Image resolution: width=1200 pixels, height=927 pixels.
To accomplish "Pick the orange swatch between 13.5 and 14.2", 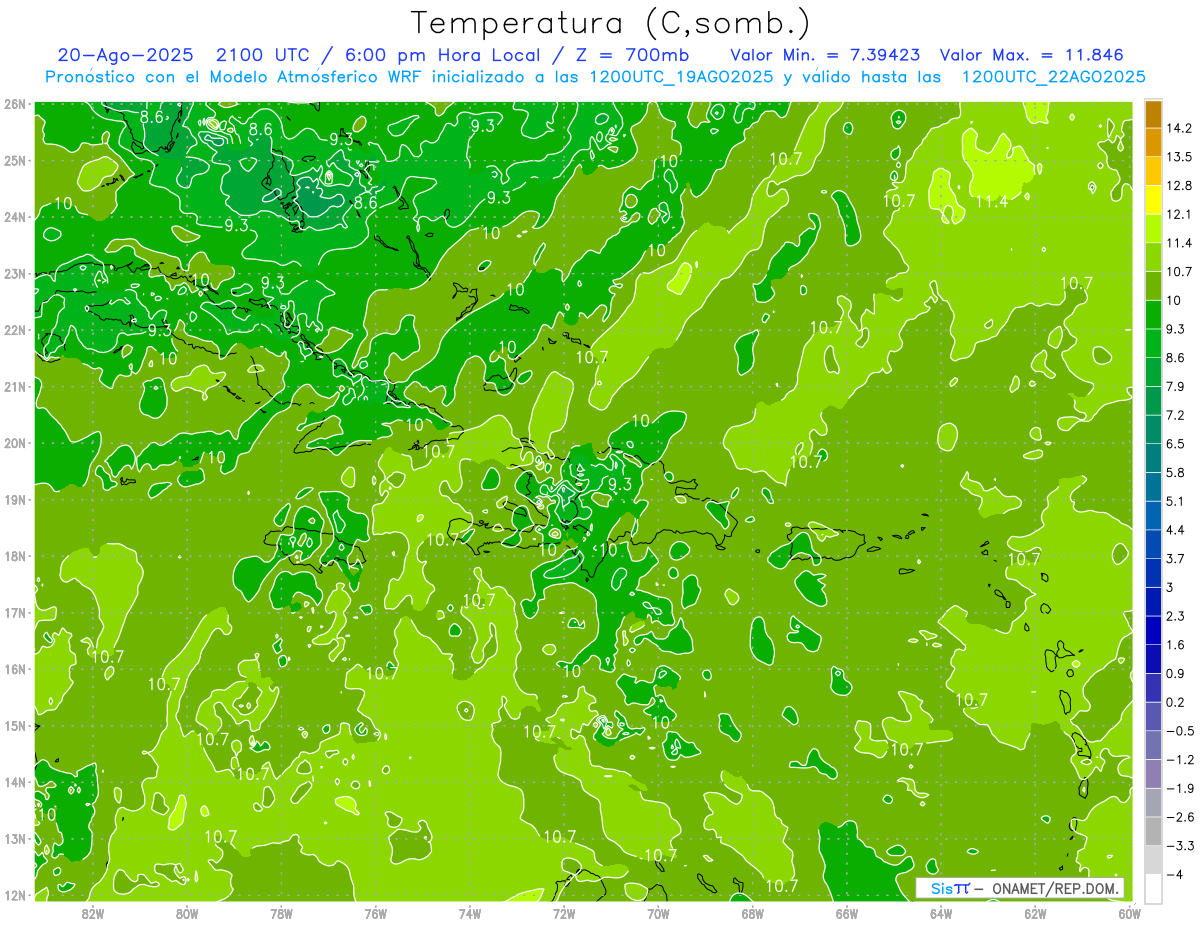I will point(1153,143).
